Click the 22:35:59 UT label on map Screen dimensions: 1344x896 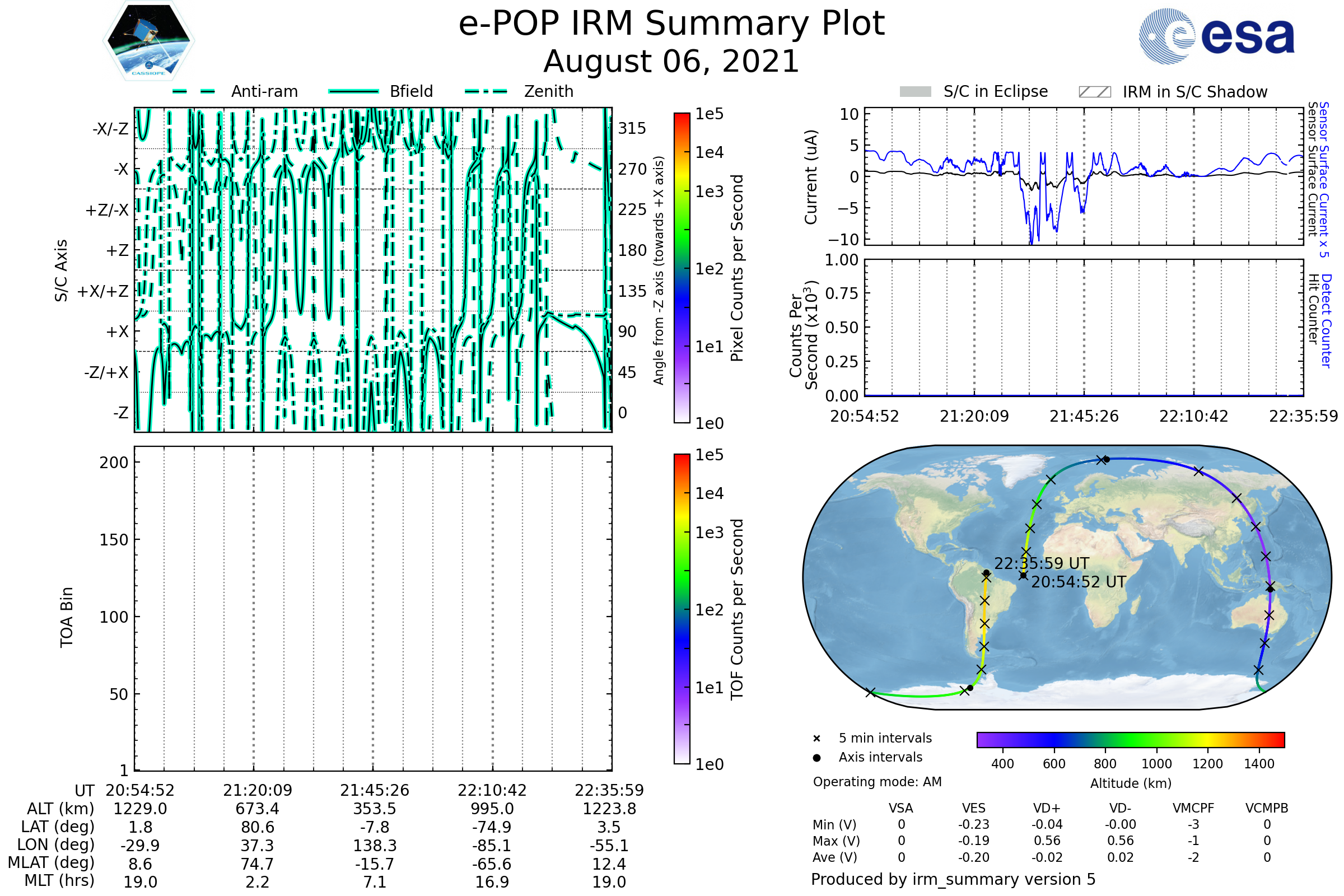point(1041,563)
